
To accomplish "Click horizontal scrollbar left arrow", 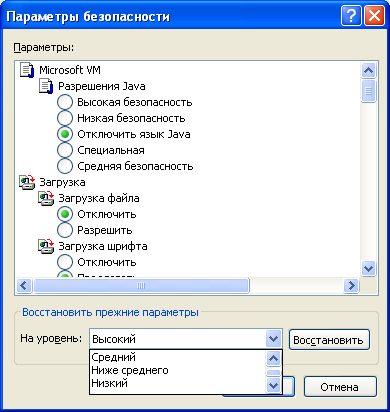I will click(24, 286).
